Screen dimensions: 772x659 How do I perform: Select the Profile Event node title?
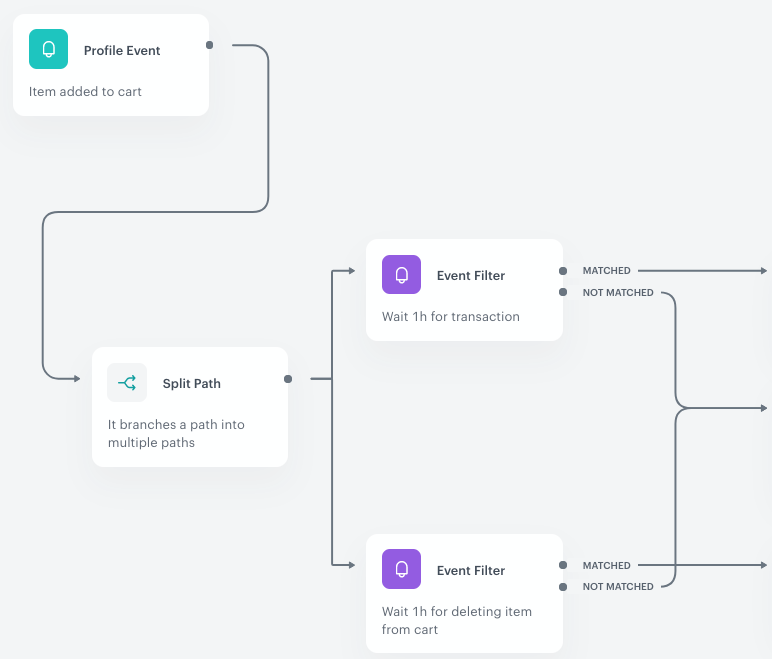click(122, 51)
